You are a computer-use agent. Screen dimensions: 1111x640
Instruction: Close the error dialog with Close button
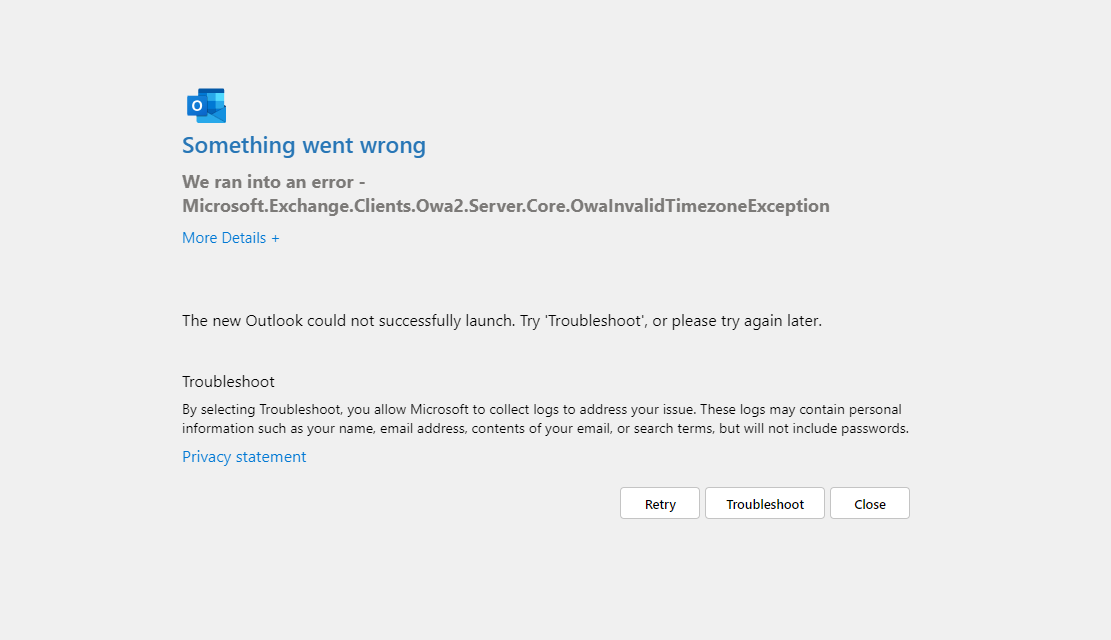point(869,503)
